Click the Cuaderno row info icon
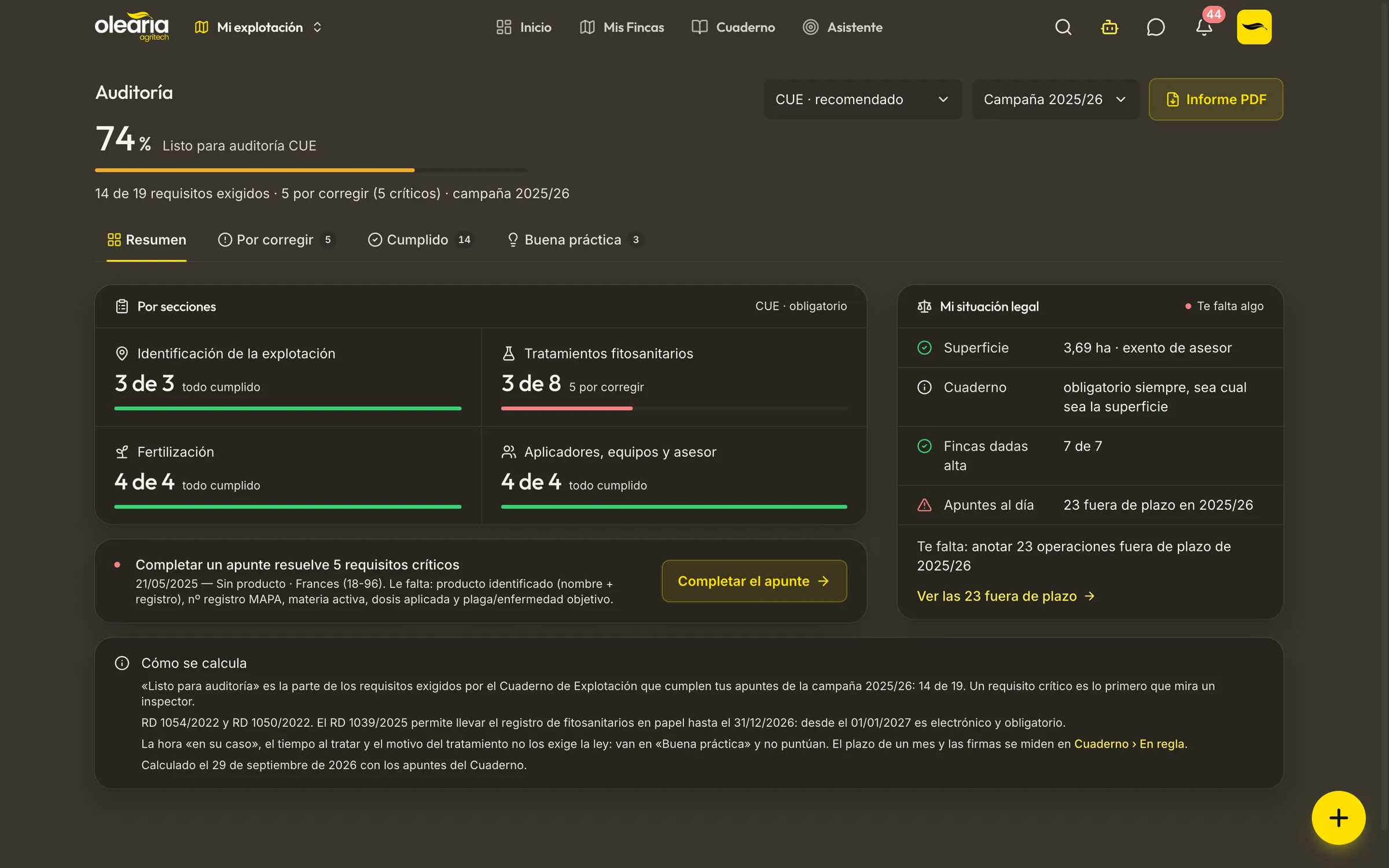 924,388
